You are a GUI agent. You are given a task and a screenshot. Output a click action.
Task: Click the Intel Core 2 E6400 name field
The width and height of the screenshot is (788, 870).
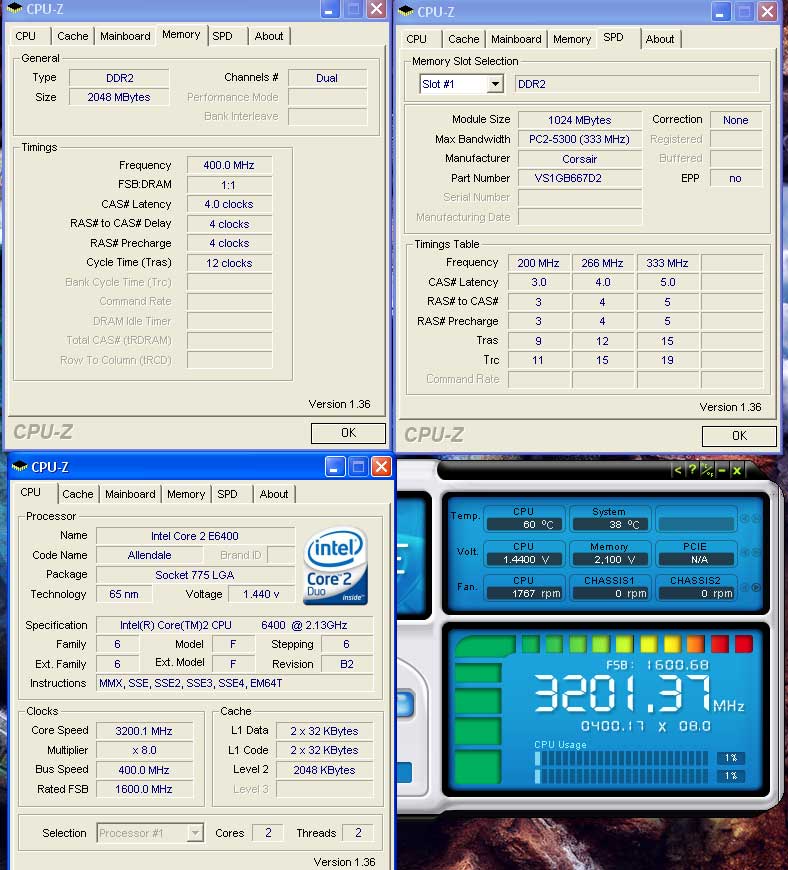pyautogui.click(x=195, y=536)
